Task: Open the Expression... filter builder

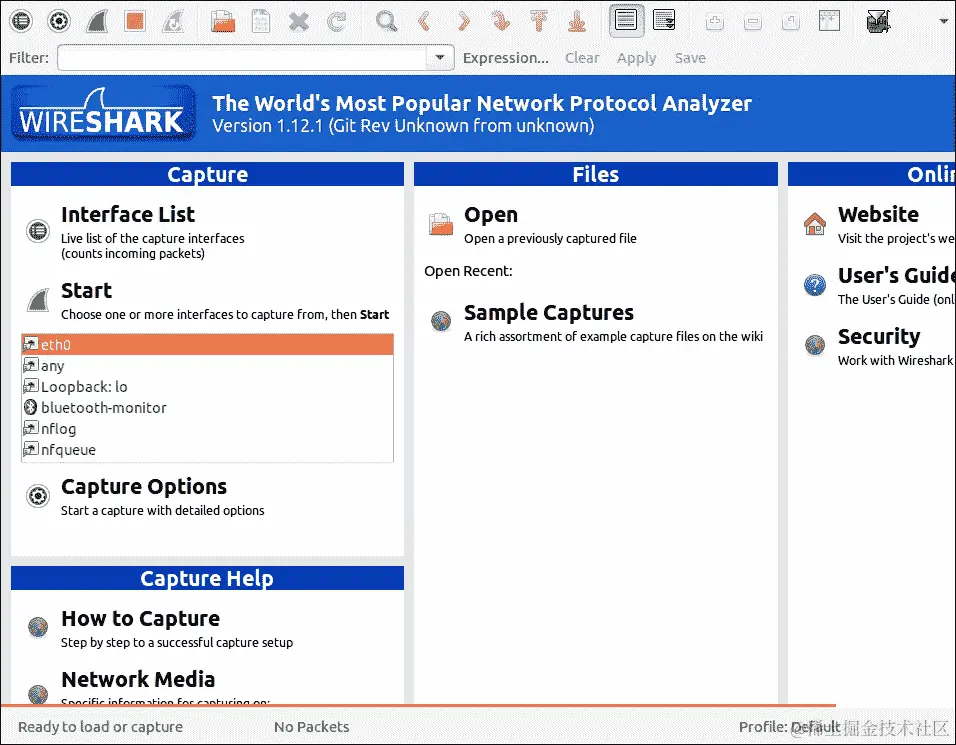Action: click(x=505, y=58)
